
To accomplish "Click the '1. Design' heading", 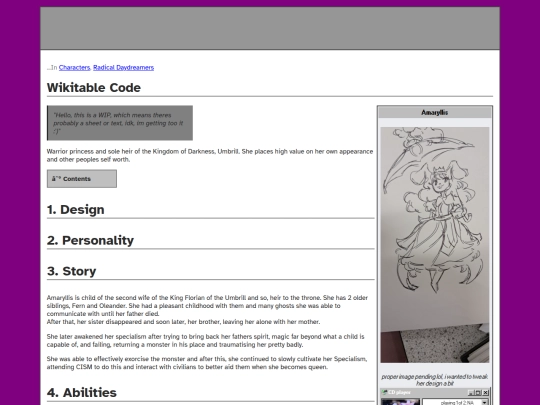I will [76, 209].
